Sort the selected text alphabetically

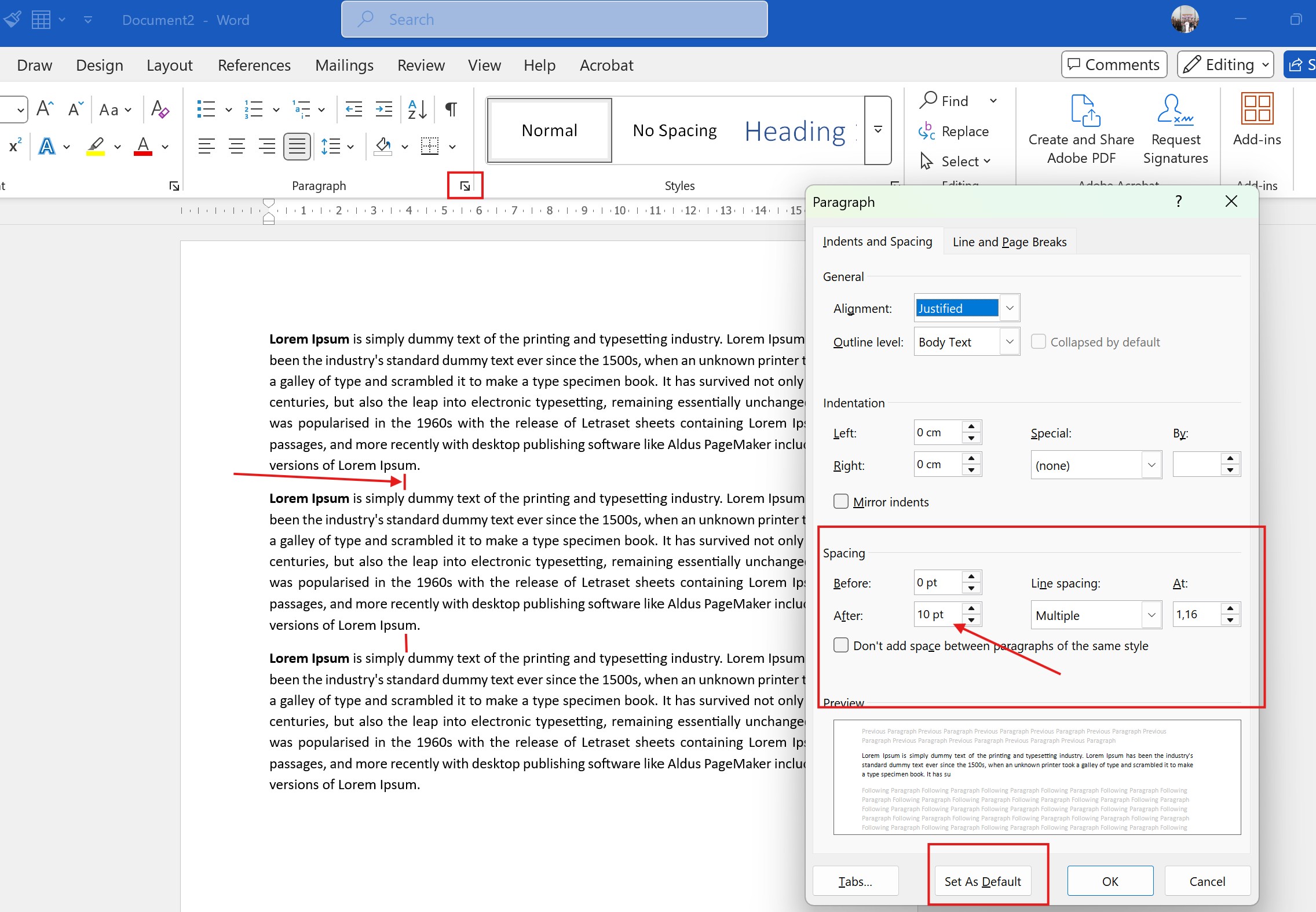point(416,109)
